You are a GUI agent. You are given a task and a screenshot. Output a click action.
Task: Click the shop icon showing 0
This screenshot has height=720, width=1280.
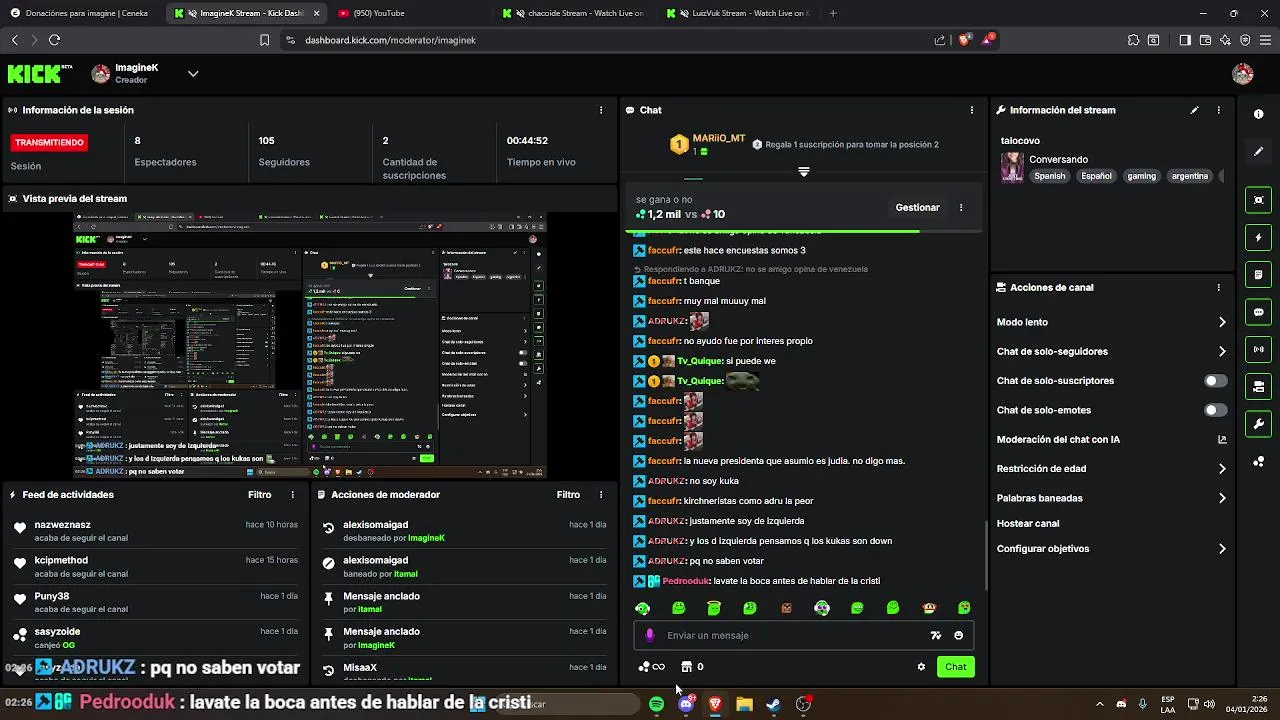click(x=692, y=667)
